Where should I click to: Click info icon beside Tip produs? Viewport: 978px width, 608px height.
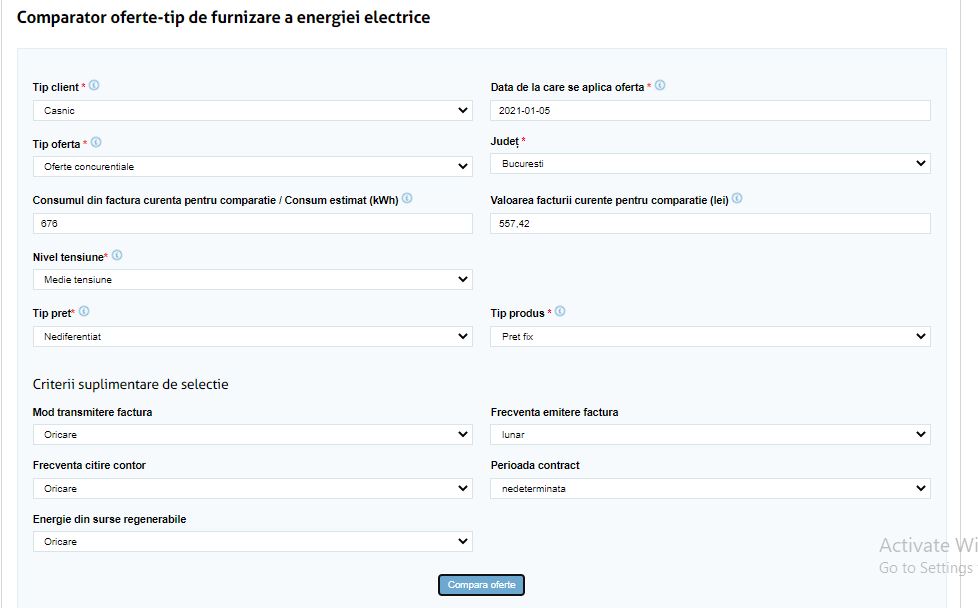tap(560, 311)
